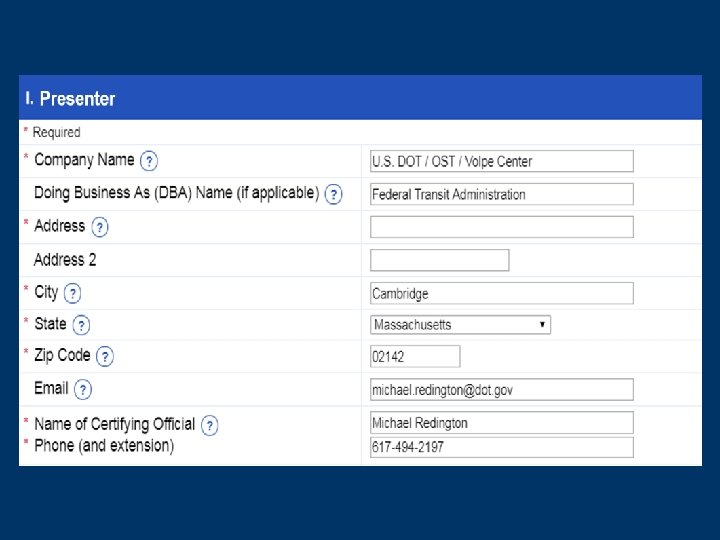Click the 'I. Presenter' section header
This screenshot has width=720, height=540.
click(360, 97)
